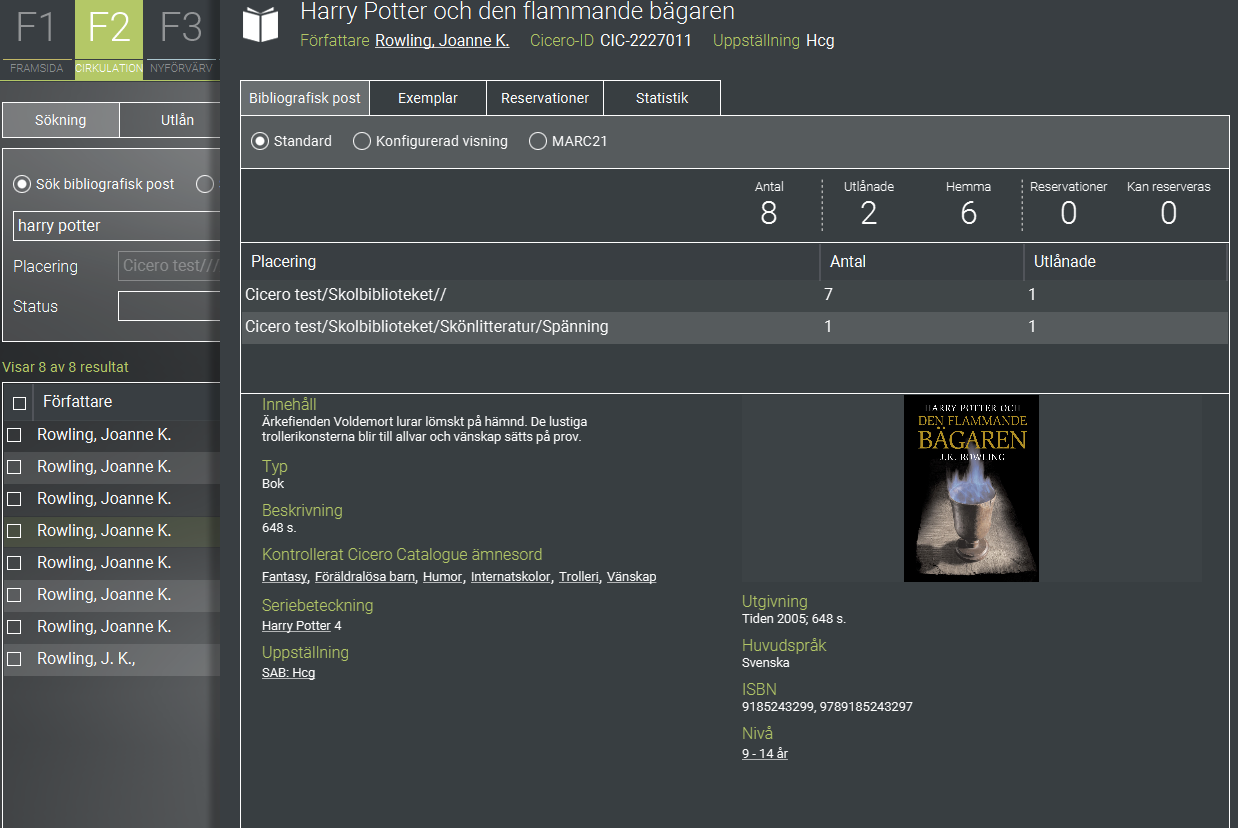Click the Hemma 6 summary counter
Viewport: 1238px width, 828px height.
point(969,204)
